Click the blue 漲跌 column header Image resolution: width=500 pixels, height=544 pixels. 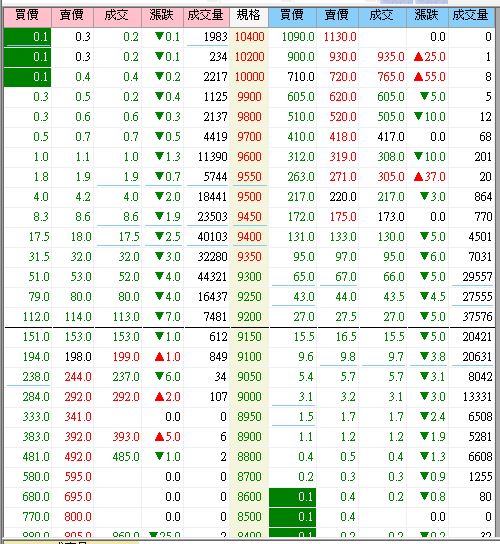[x=427, y=17]
